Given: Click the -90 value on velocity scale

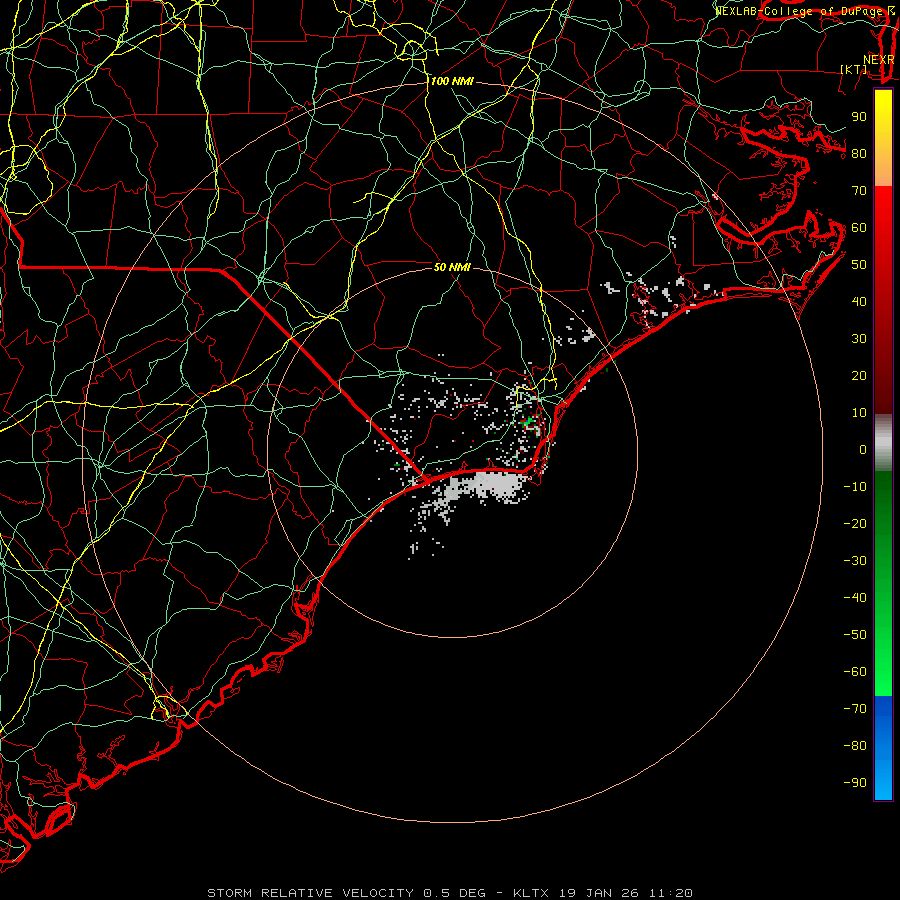Looking at the screenshot, I should click(x=855, y=783).
